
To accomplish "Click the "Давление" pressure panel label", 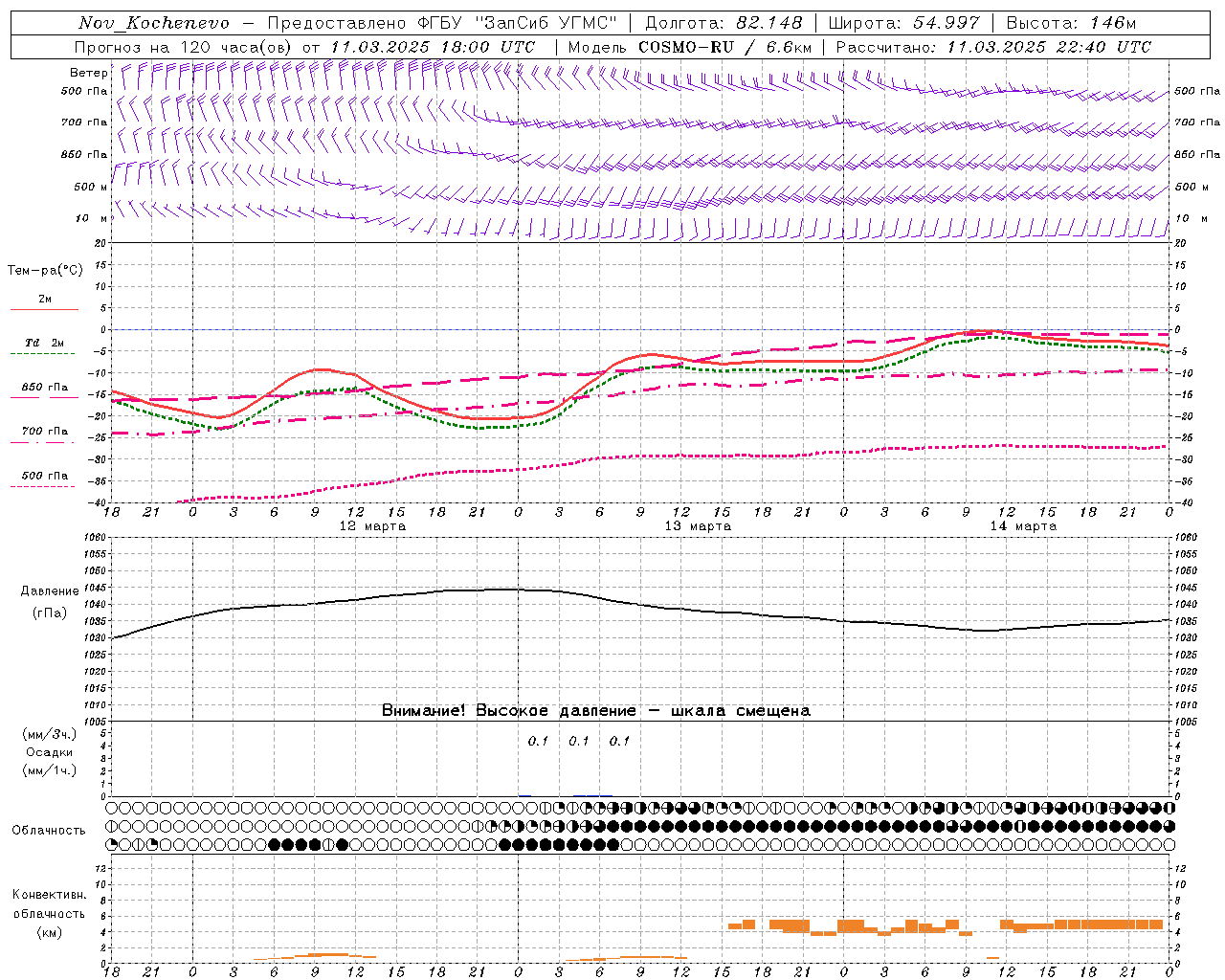I will tap(50, 591).
